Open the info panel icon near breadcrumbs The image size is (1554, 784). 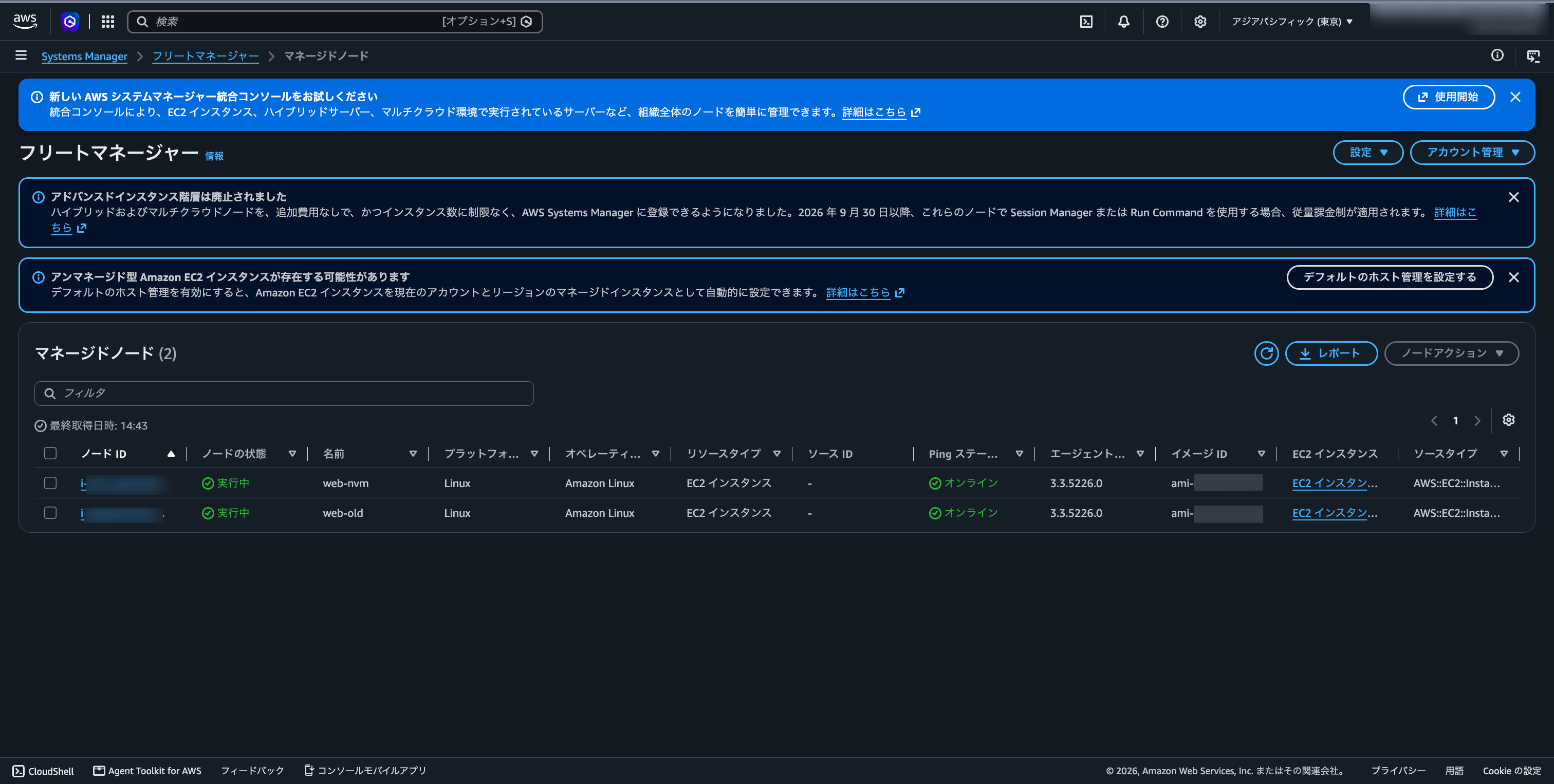(1496, 55)
